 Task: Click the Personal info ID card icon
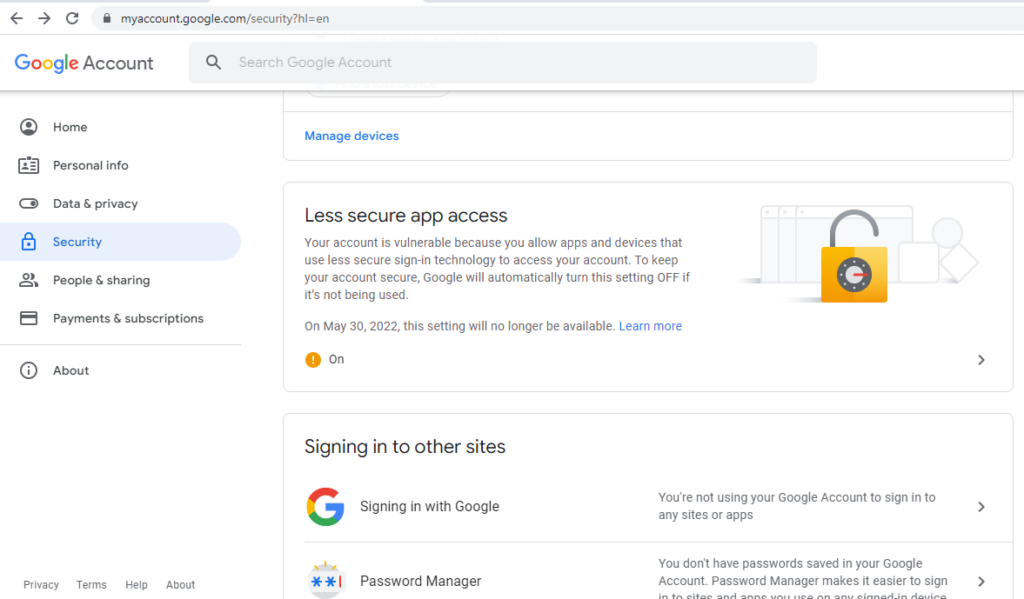coord(29,165)
